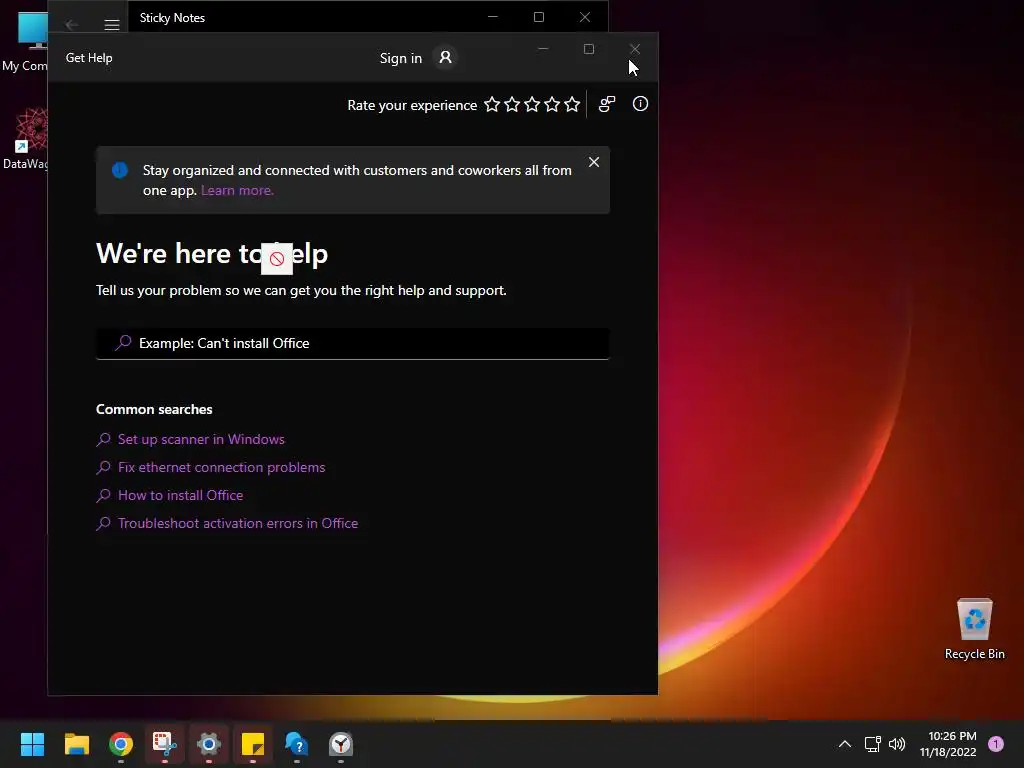Select the My Computer desktop icon

25,40
